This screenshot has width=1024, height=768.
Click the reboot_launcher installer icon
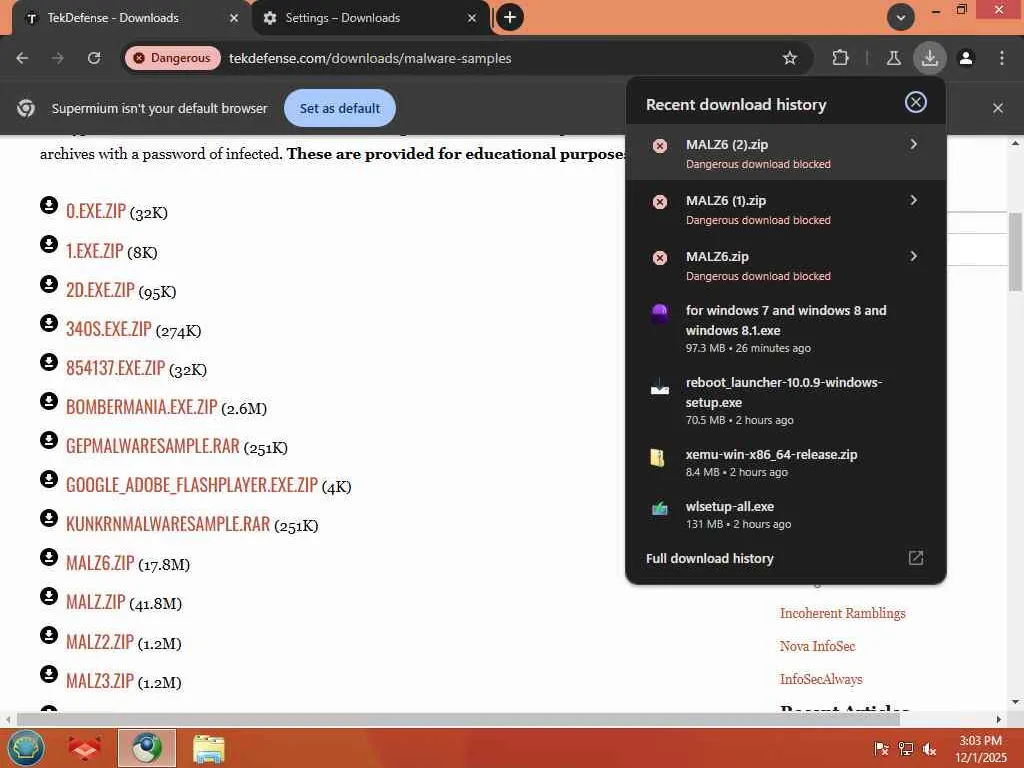pyautogui.click(x=660, y=387)
